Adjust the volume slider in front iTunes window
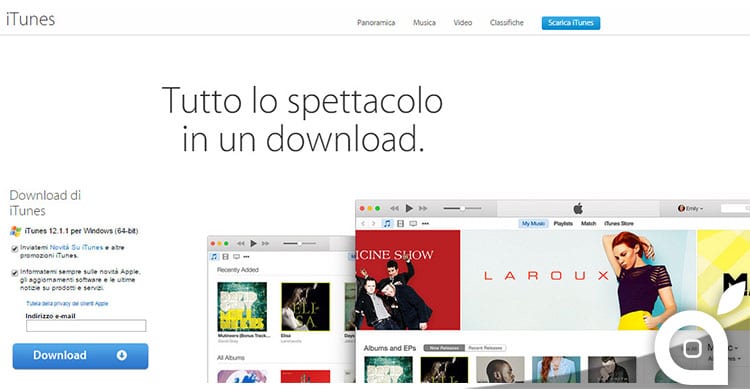This screenshot has height=389, width=750. click(x=462, y=208)
